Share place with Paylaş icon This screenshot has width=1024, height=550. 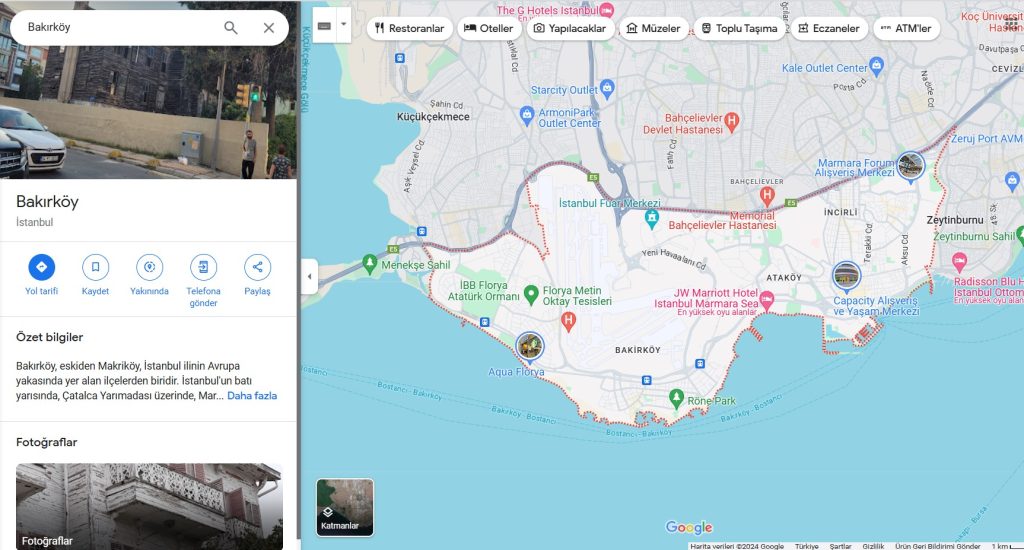click(x=257, y=267)
